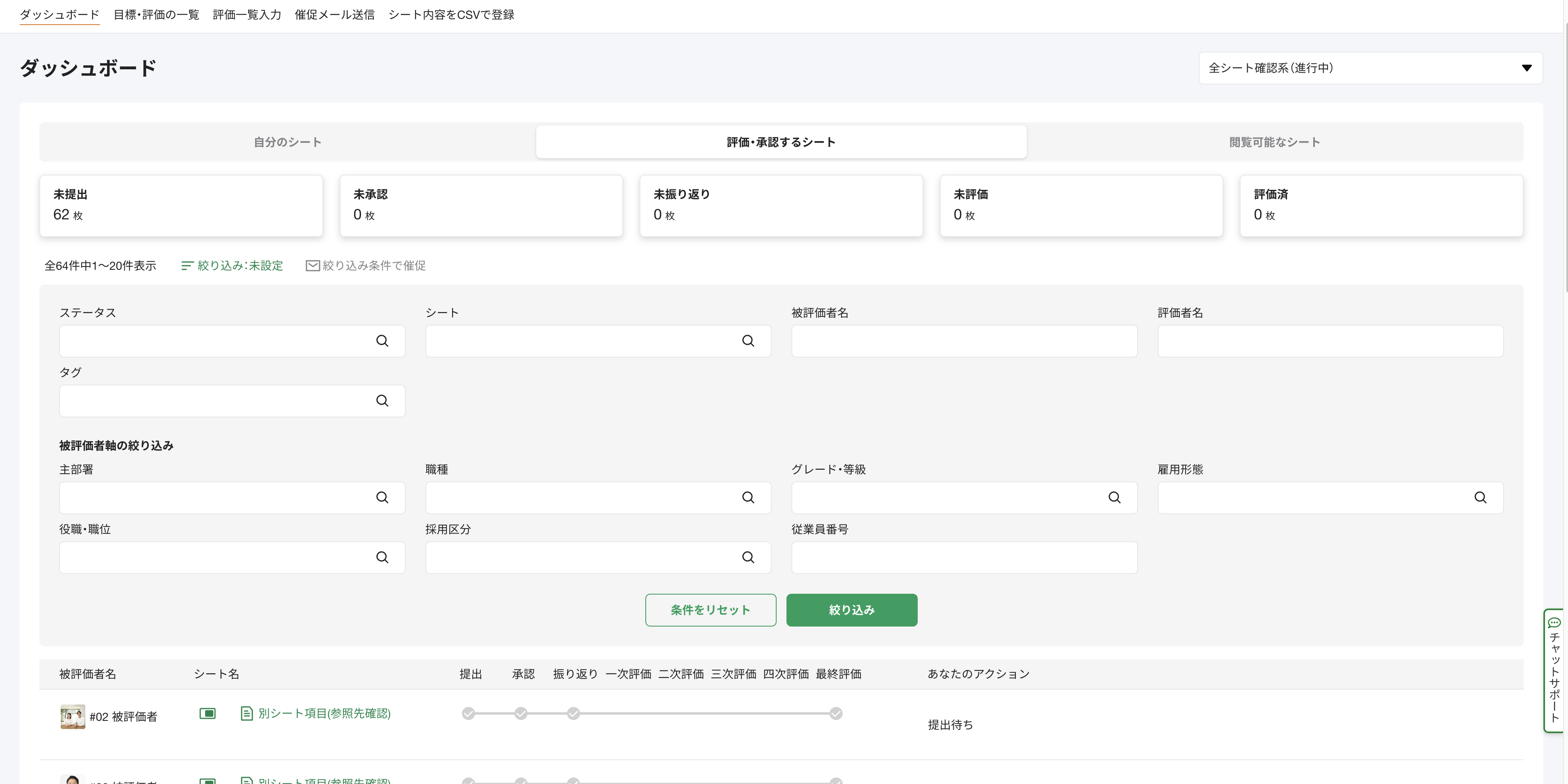
Task: Switch to the 閲覧可能なシート tab
Action: pyautogui.click(x=1274, y=142)
